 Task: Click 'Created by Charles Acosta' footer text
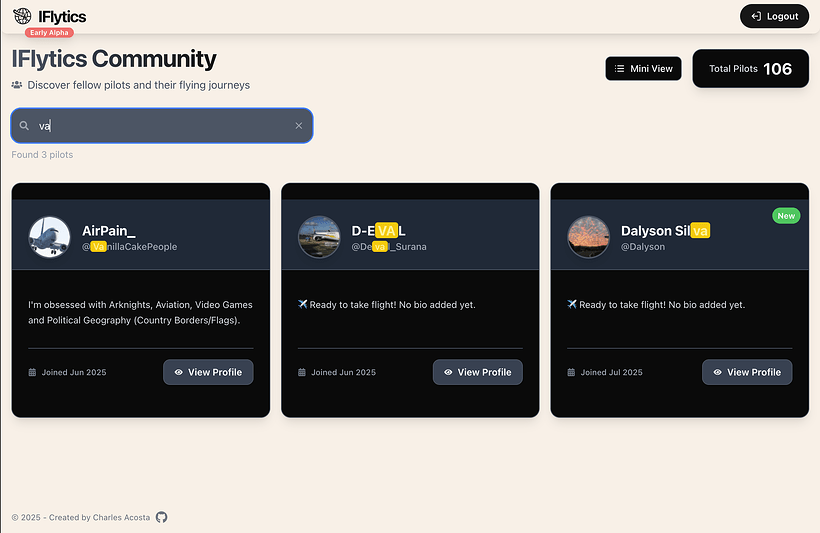coord(99,517)
